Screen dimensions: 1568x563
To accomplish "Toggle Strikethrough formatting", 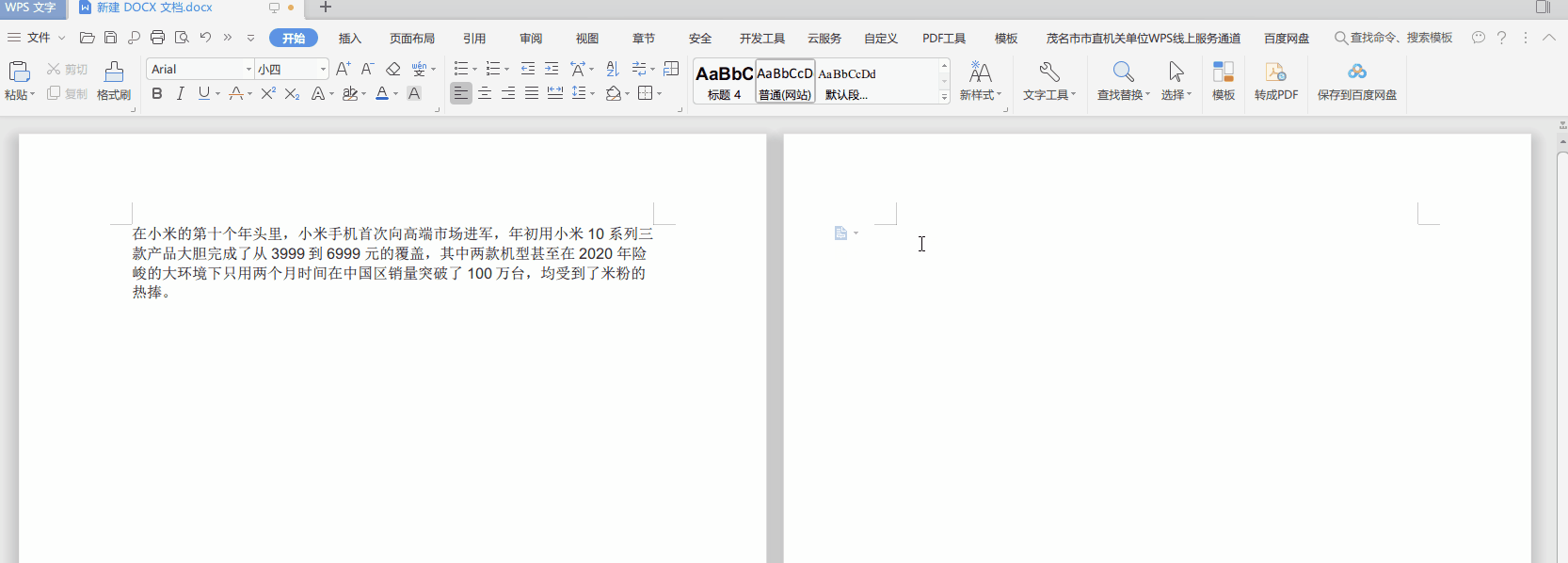I will point(236,93).
